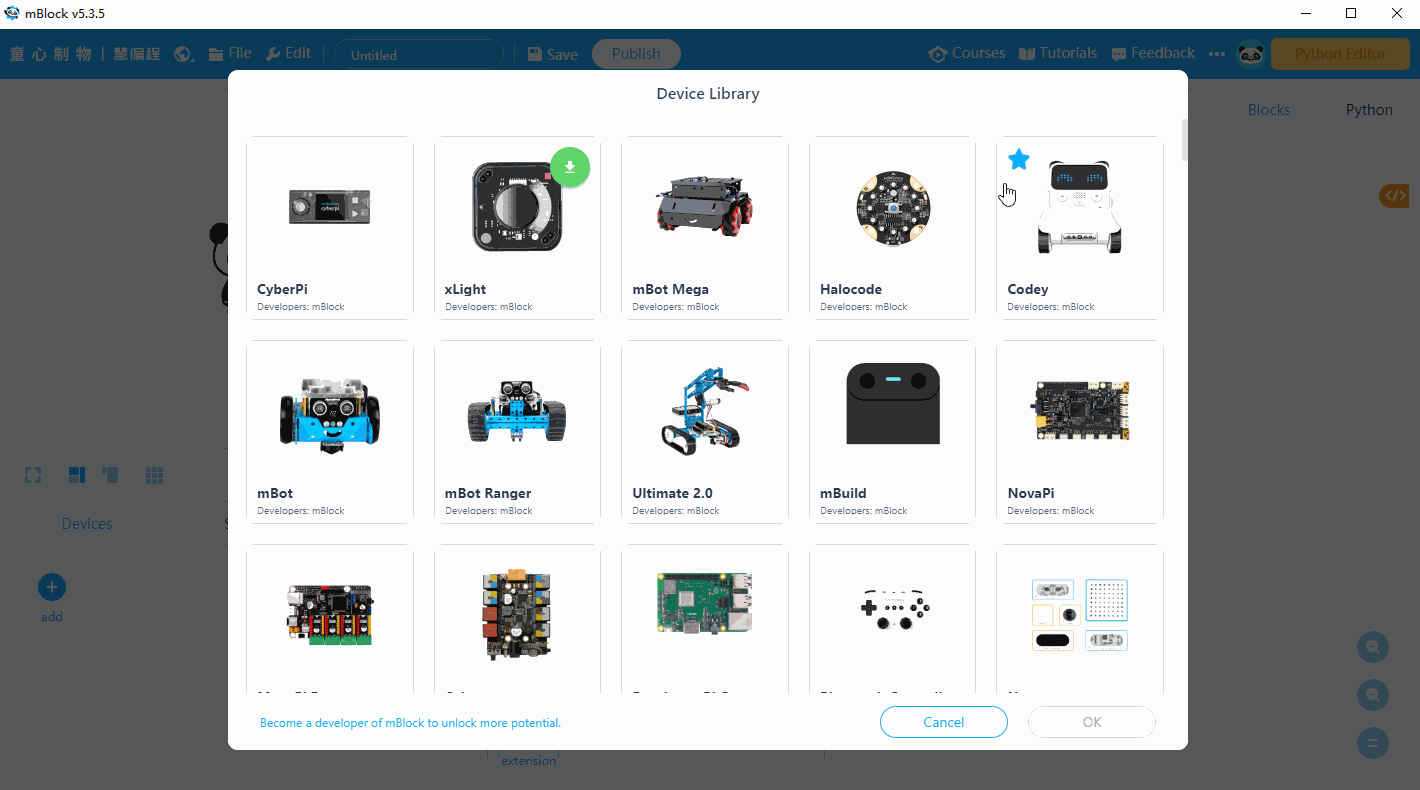Select the large stage layout icon

tap(77, 475)
